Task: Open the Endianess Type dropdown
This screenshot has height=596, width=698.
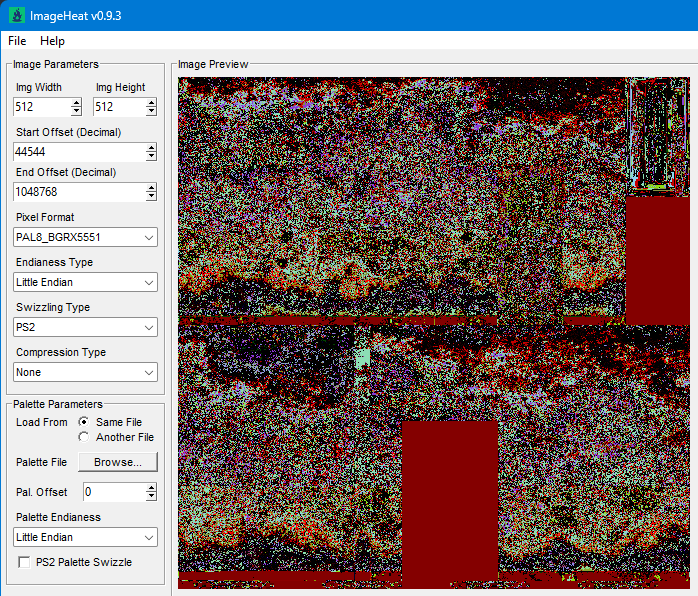Action: 85,282
